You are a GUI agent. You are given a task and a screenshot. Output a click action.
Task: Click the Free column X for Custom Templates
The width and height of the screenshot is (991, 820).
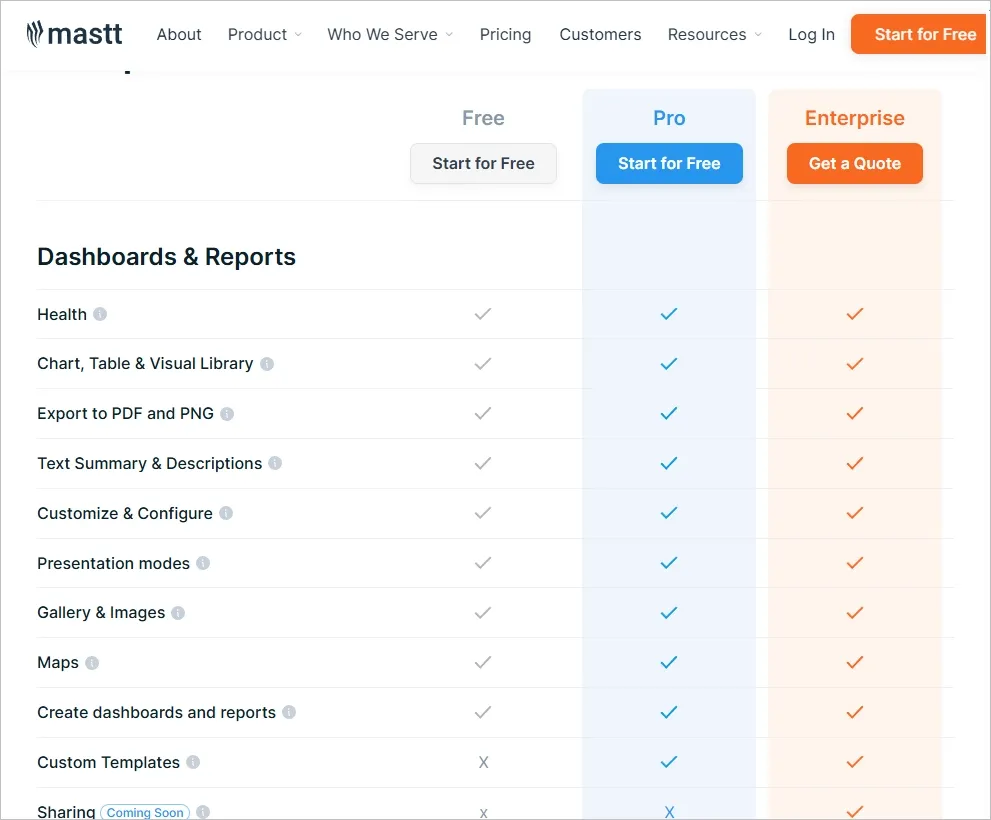click(x=483, y=762)
